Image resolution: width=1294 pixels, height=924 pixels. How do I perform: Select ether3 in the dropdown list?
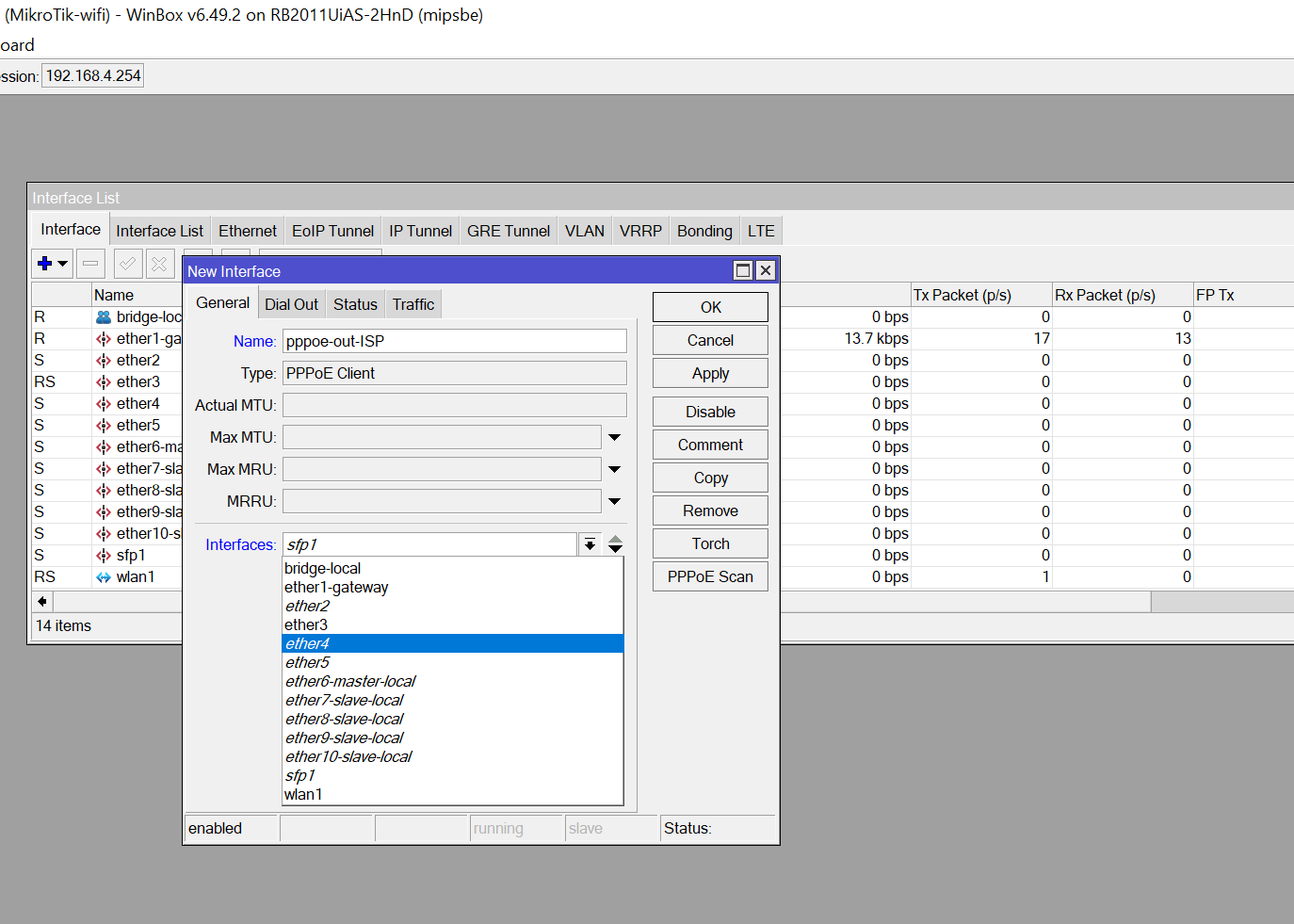coord(453,624)
